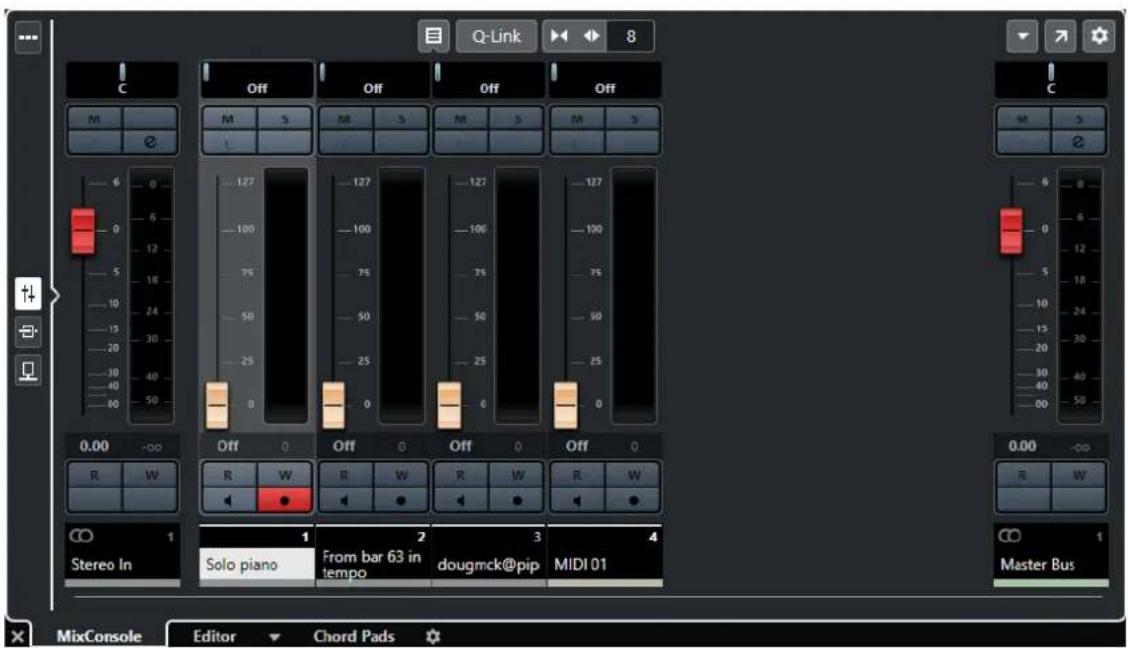Viewport: 1128px width, 648px height.
Task: Close the lower zone with X icon
Action: 17,636
